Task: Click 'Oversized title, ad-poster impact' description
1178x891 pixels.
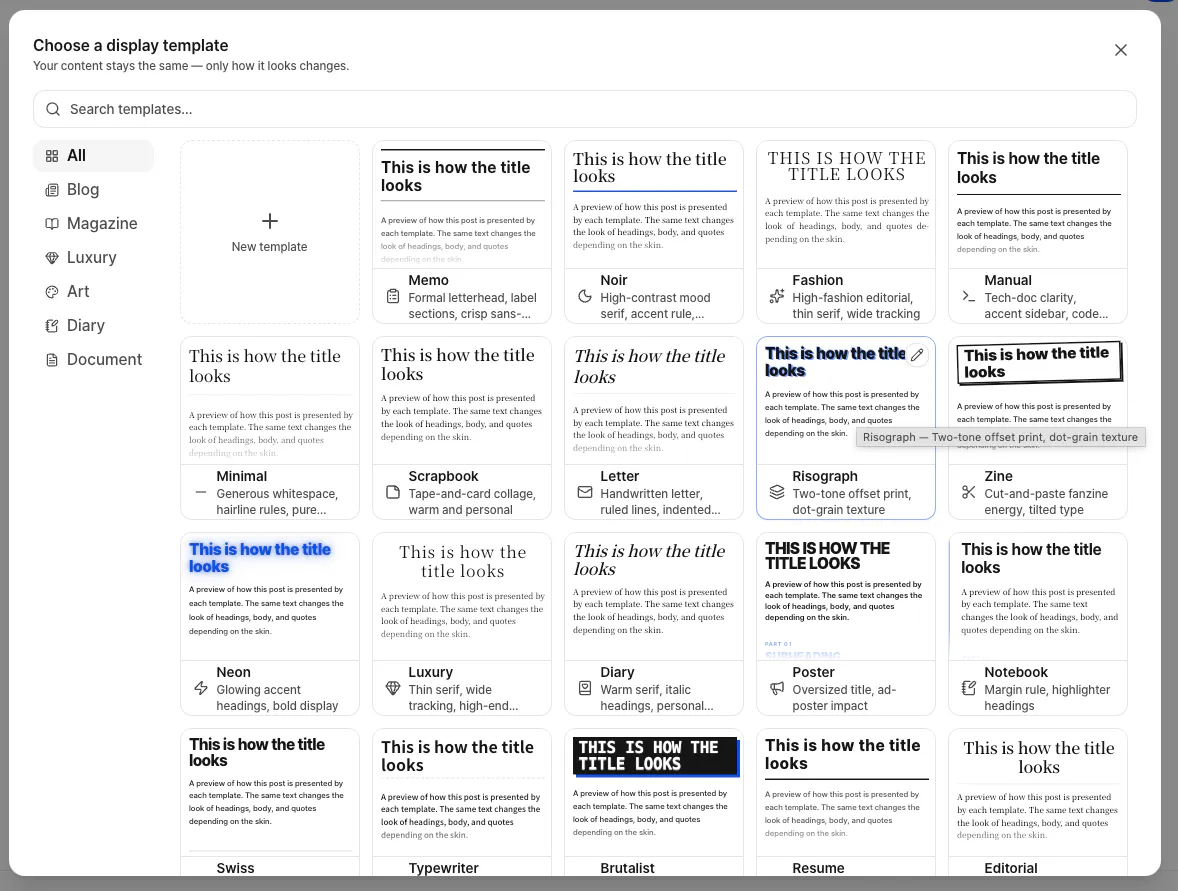Action: pos(844,698)
